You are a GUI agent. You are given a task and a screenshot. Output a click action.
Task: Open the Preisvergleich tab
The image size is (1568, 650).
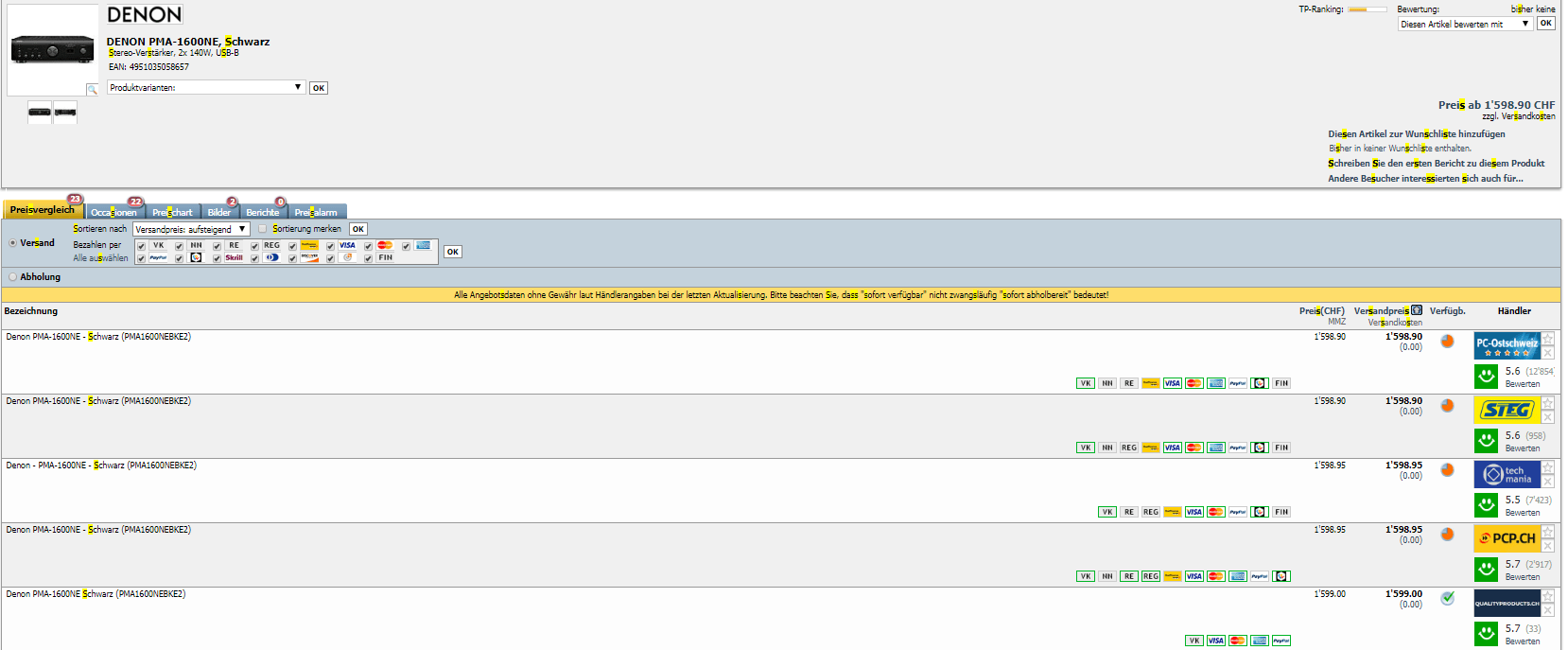43,210
